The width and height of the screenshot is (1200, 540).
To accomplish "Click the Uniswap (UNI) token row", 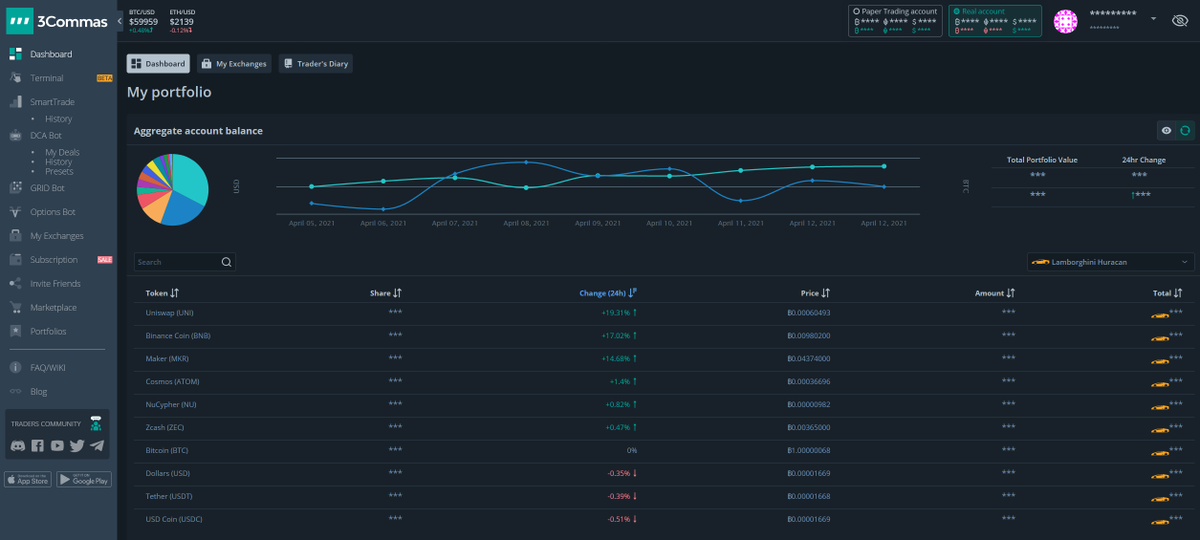I will 664,313.
